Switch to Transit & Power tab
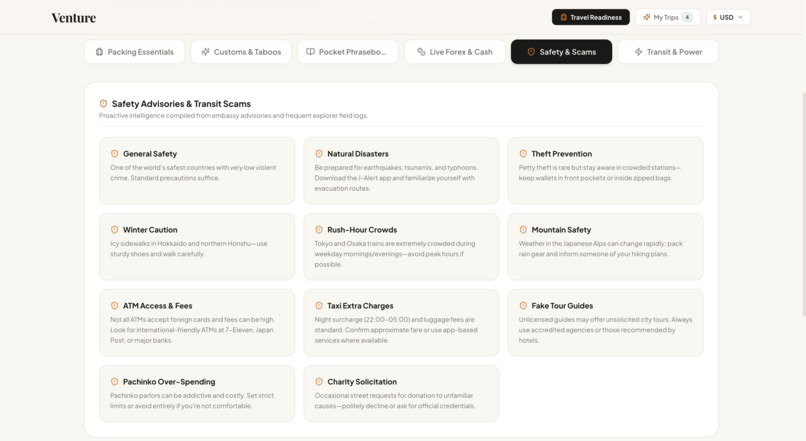The image size is (806, 441). pyautogui.click(x=668, y=52)
